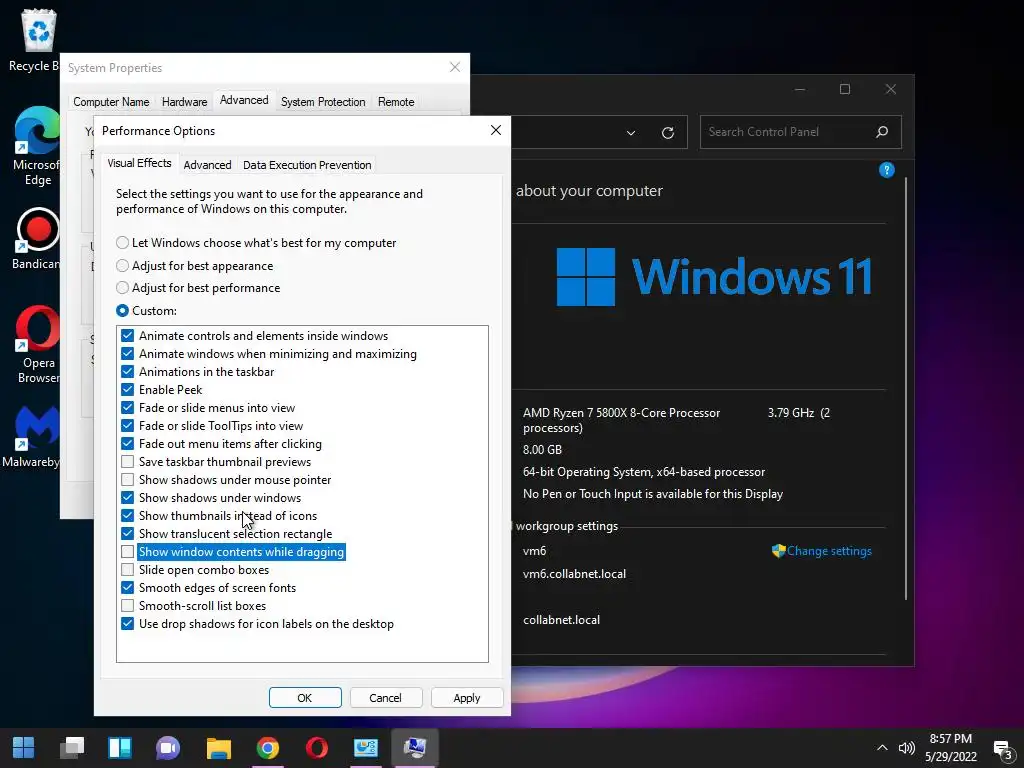Open the System Protection tab

pyautogui.click(x=323, y=102)
